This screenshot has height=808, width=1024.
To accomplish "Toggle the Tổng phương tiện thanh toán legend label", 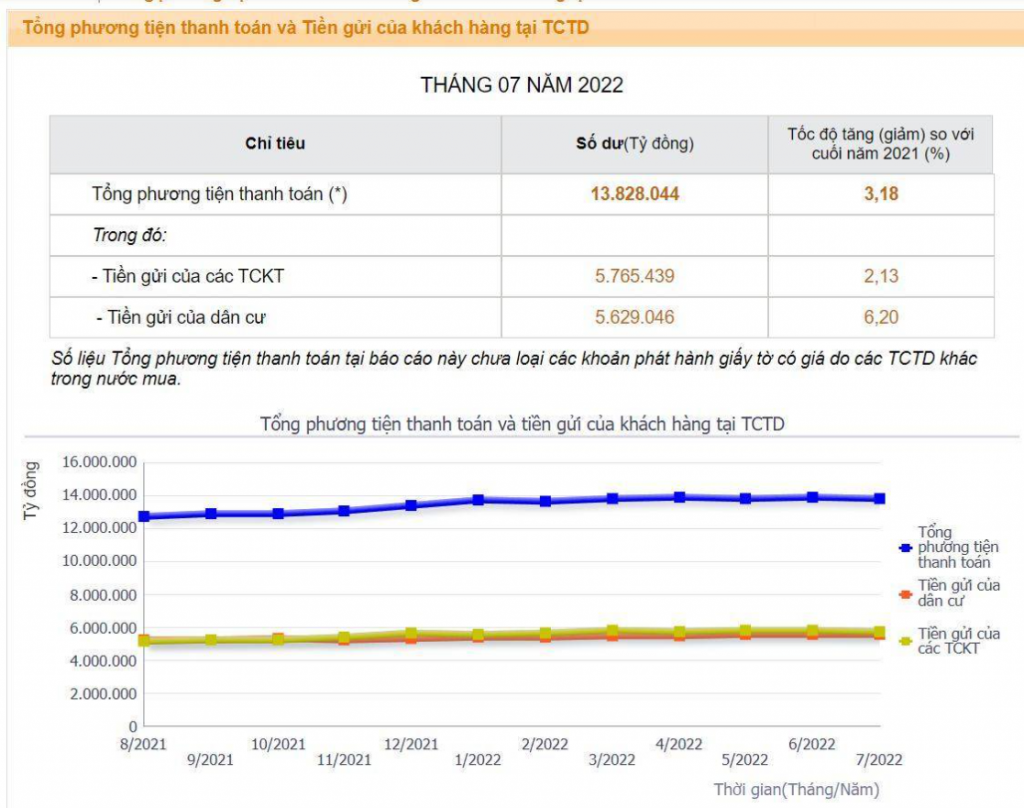I will 957,547.
